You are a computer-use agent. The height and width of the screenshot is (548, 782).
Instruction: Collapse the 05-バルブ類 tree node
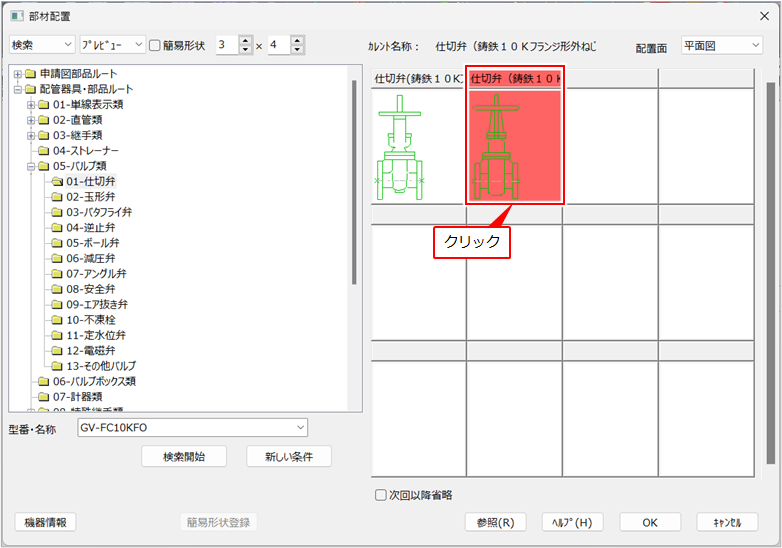click(x=31, y=166)
